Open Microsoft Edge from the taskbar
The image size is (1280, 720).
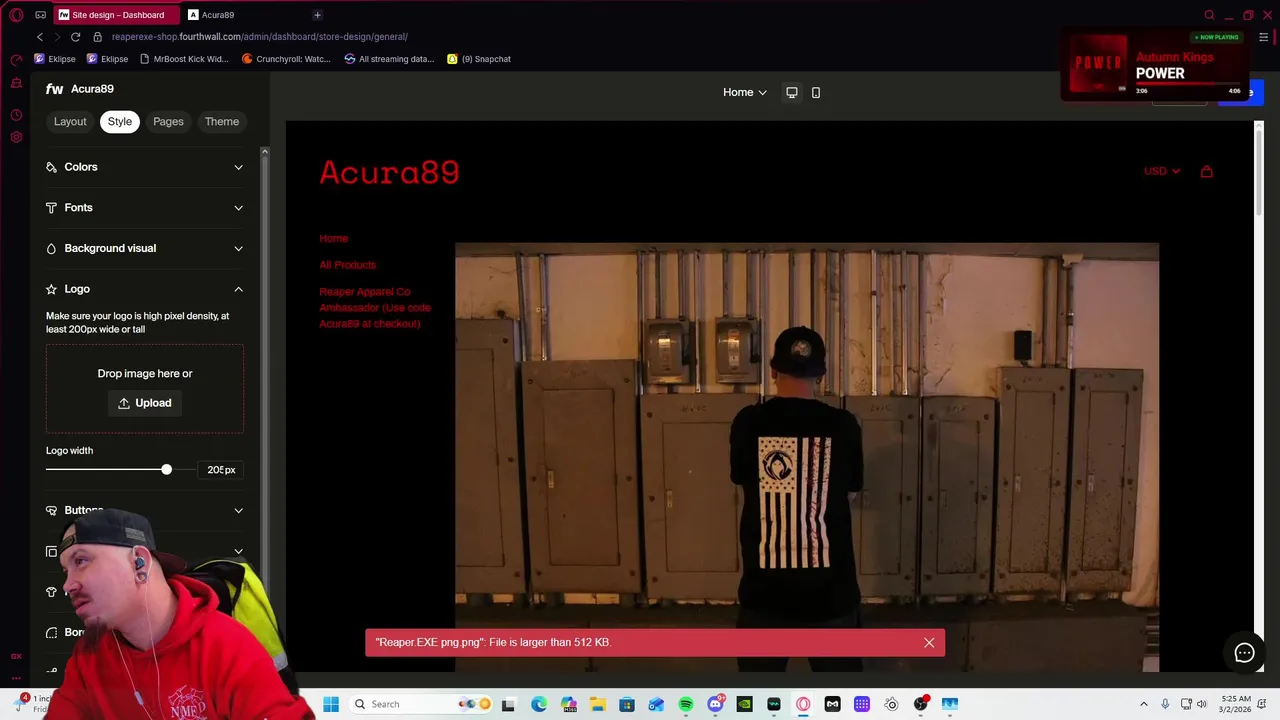coord(539,704)
